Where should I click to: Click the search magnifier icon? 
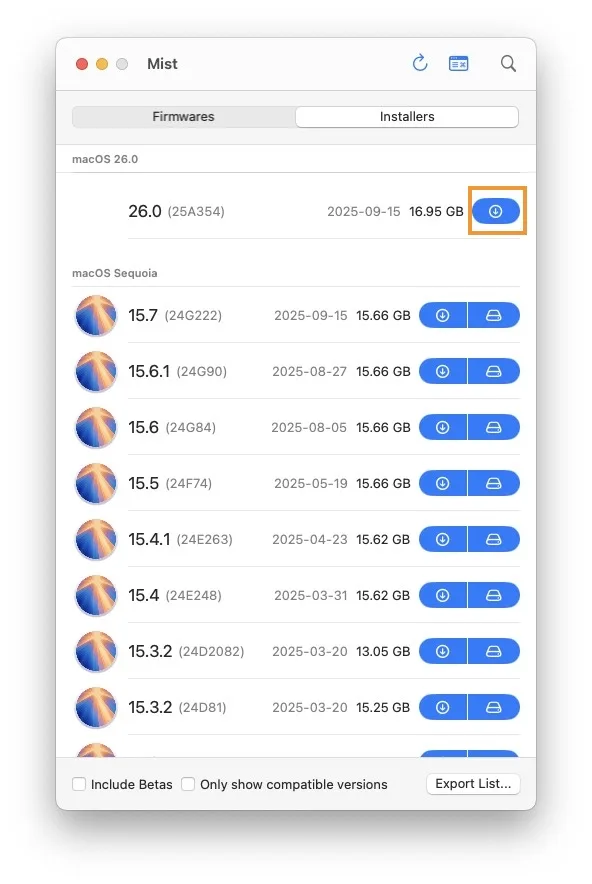click(508, 63)
